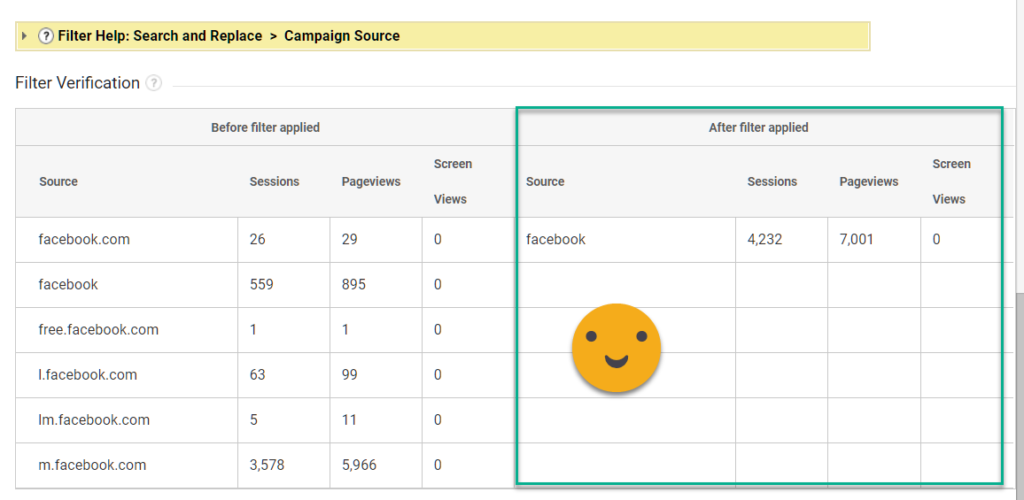Select the After filter applied header

(x=758, y=128)
